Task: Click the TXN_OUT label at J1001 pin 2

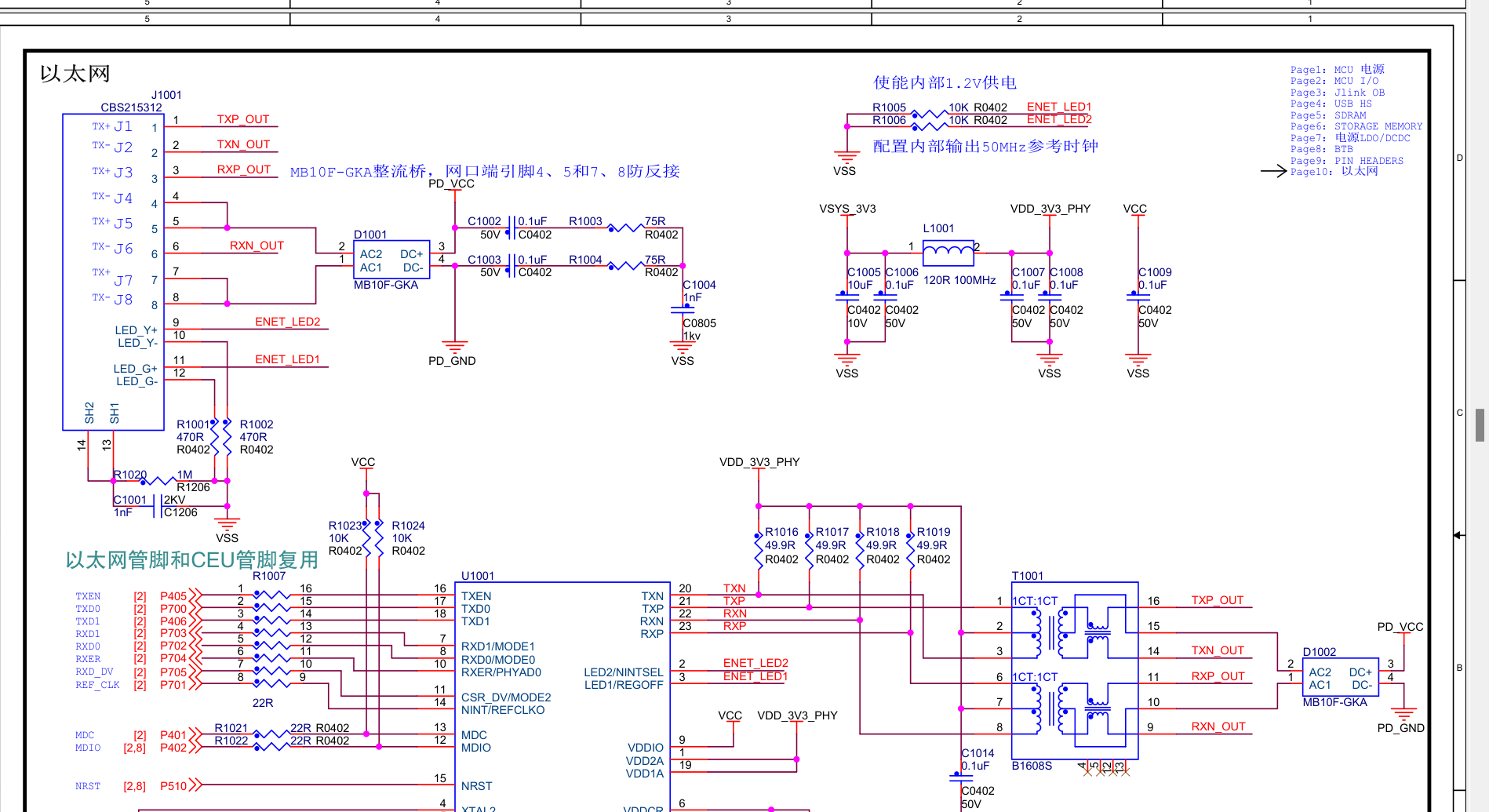Action: click(243, 144)
